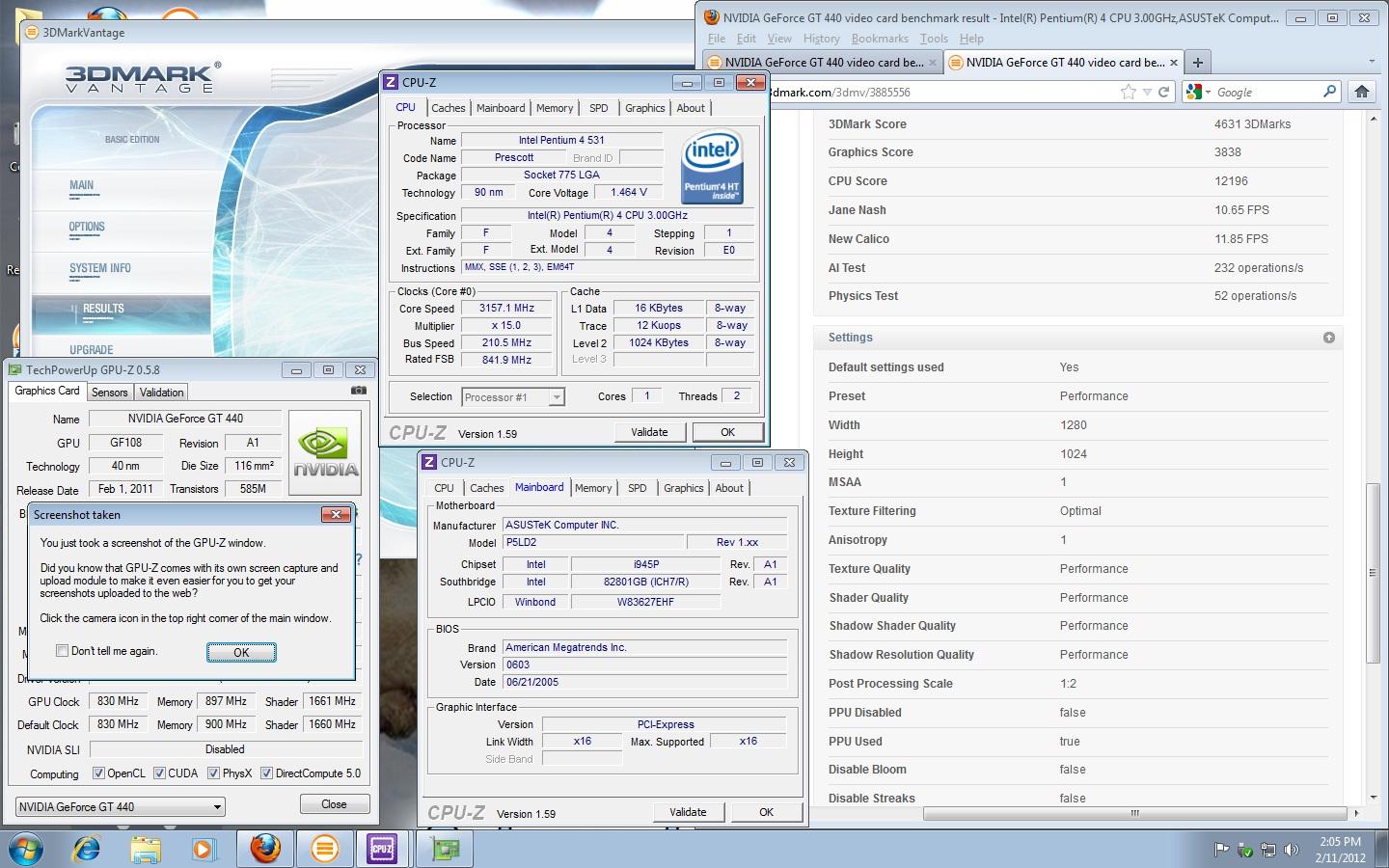Image resolution: width=1389 pixels, height=868 pixels.
Task: Open Windows Media Player from the taskbar
Action: (203, 849)
